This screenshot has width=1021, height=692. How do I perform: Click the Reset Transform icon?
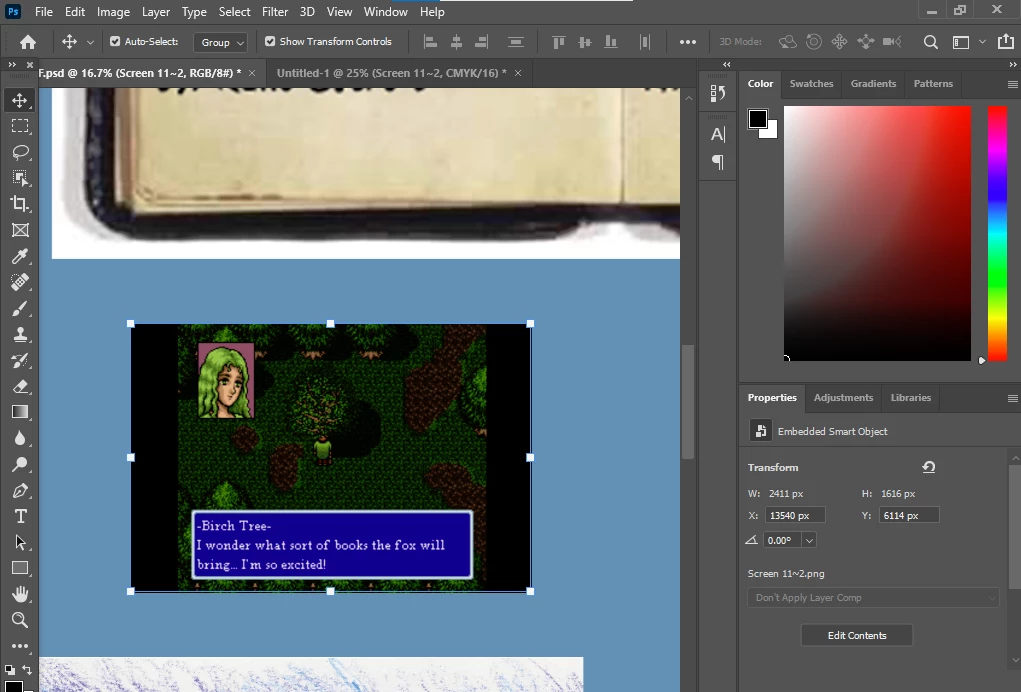pyautogui.click(x=929, y=467)
